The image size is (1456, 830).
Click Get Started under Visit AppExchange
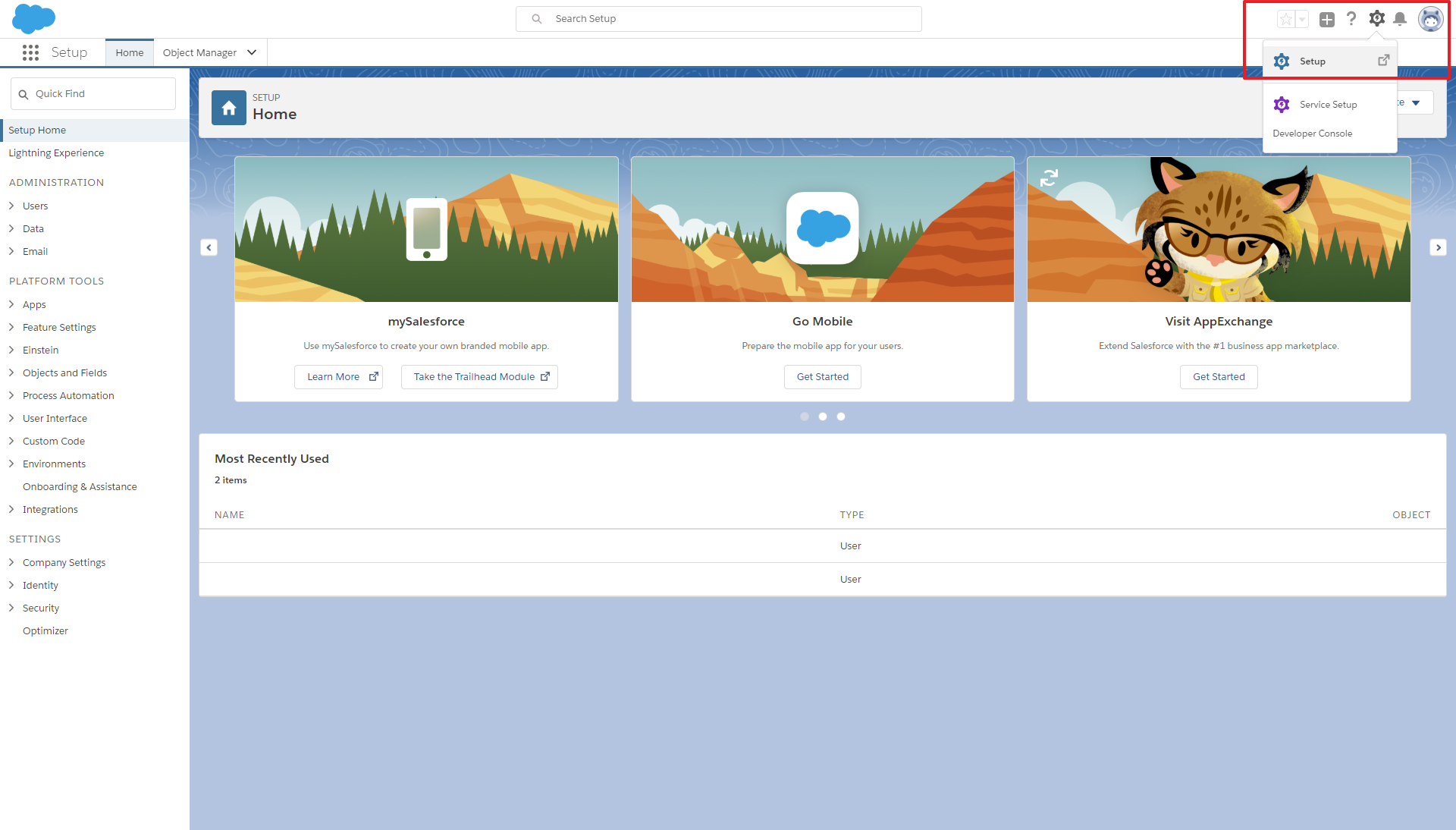pos(1219,377)
